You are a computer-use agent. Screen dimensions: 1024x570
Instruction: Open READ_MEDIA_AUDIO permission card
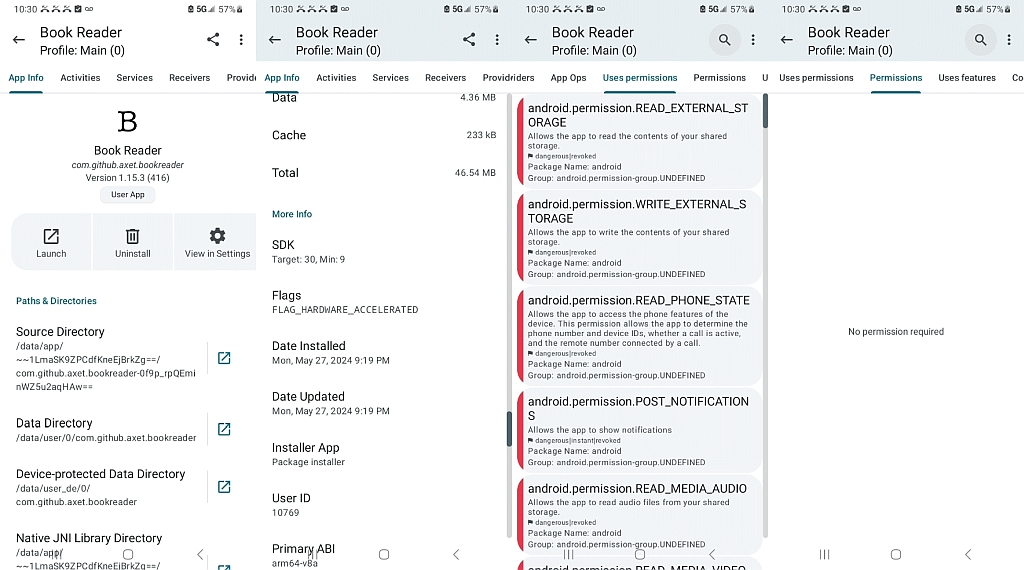pyautogui.click(x=639, y=516)
